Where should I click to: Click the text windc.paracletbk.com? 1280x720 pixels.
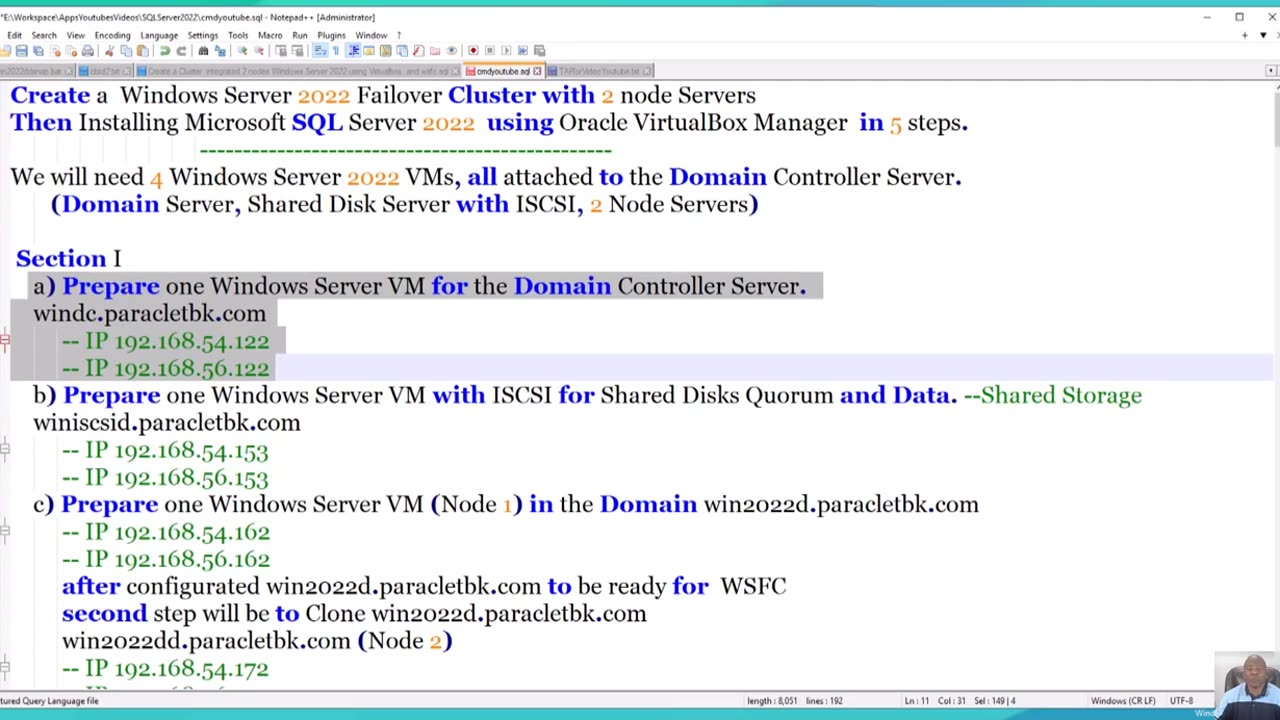point(150,314)
